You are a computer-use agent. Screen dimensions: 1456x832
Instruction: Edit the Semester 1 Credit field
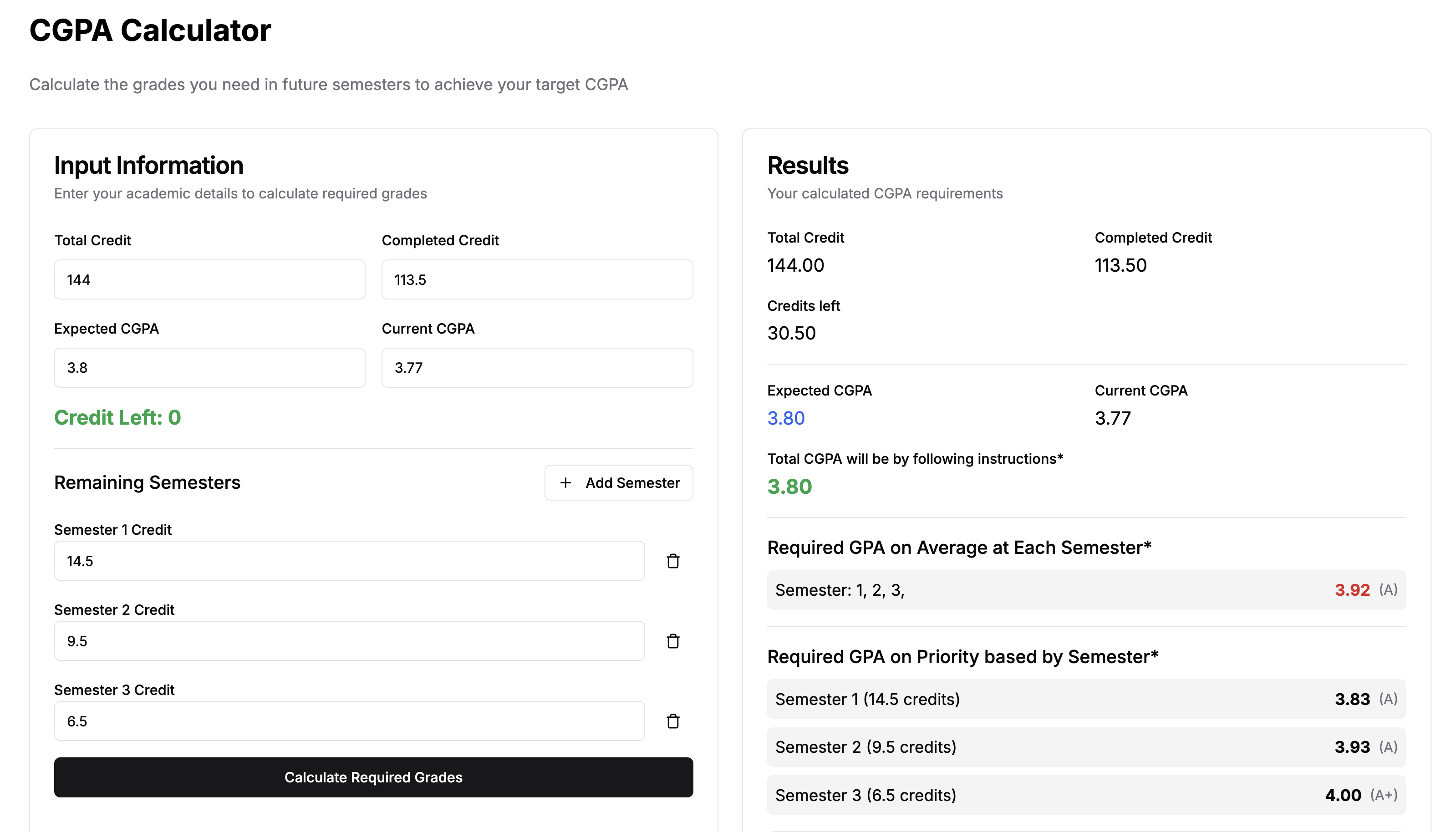[x=349, y=561]
